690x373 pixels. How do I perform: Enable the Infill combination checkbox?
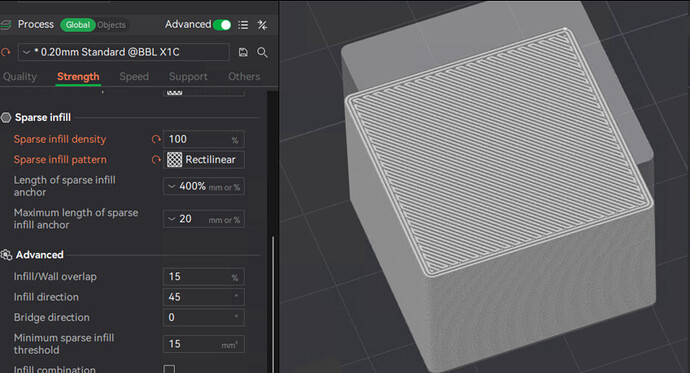169,369
